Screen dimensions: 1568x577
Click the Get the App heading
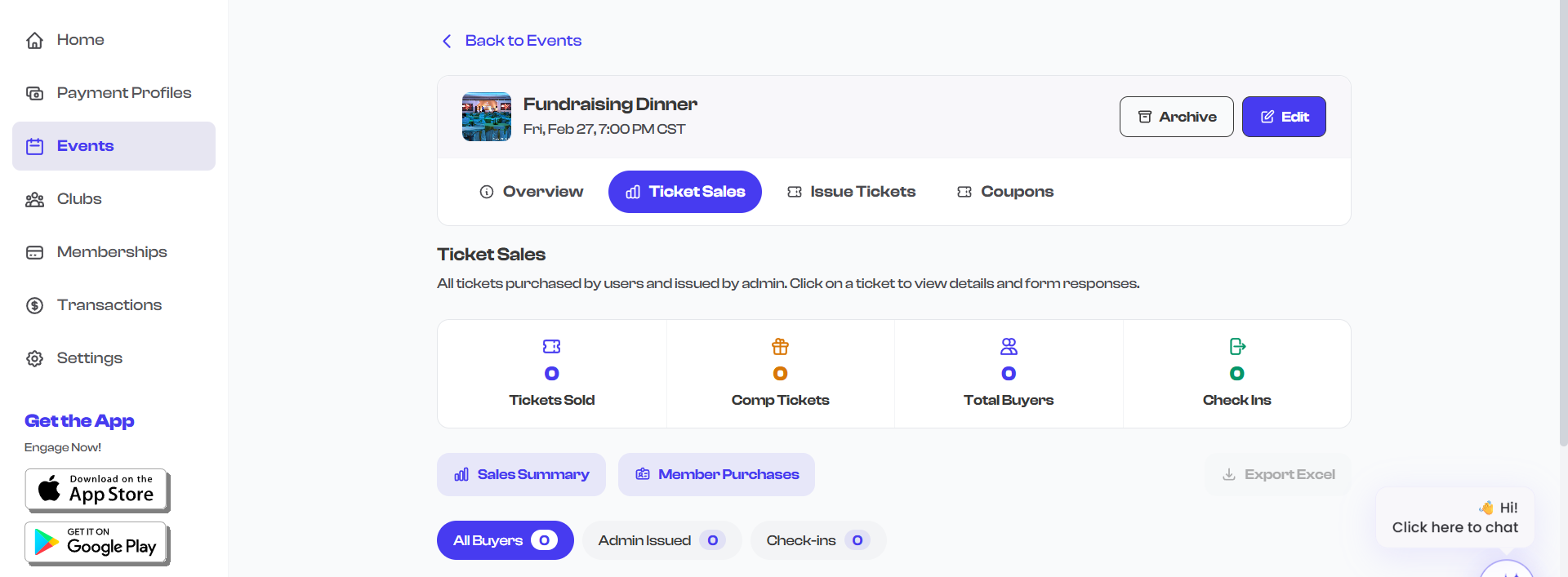(79, 421)
